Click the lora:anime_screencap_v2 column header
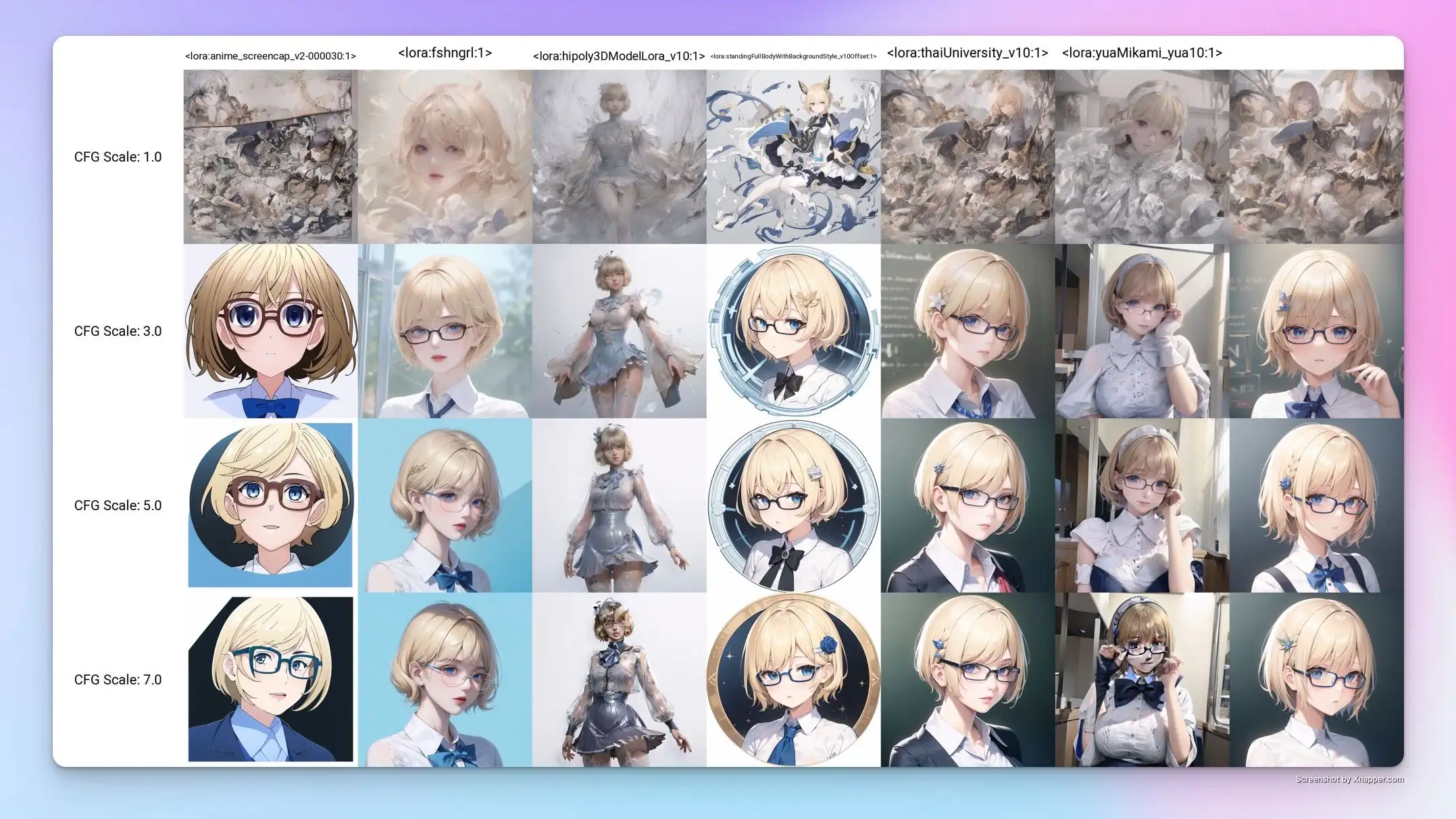Screen dimensions: 1456x819 [270, 56]
